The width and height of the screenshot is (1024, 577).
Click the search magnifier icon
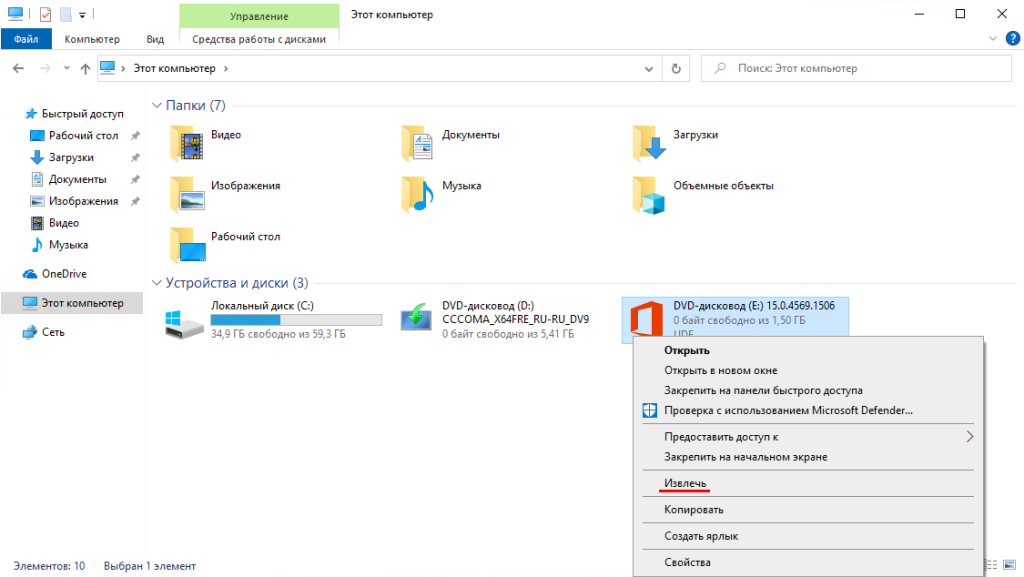720,68
